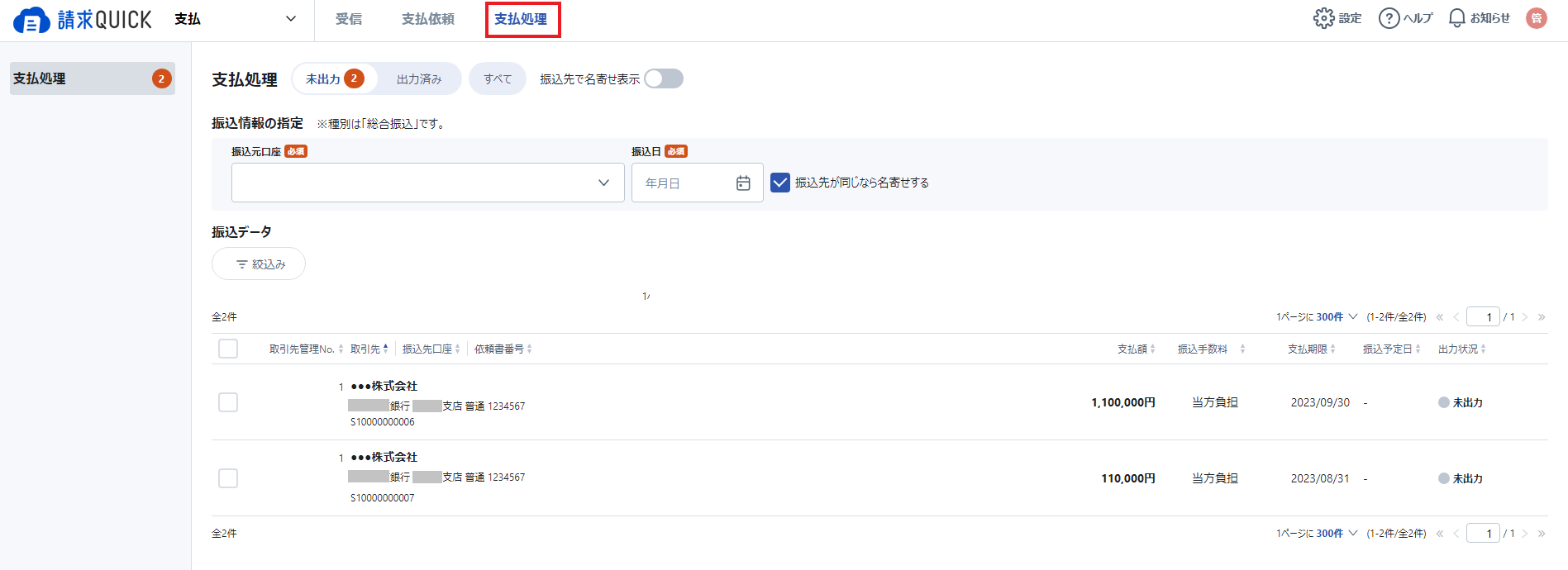Sort by 依頼書番号 column

pos(503,349)
